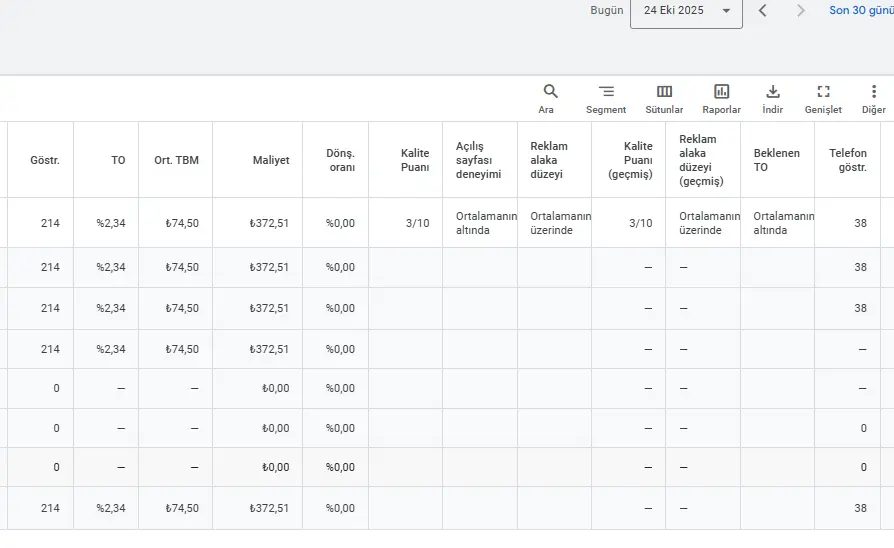Go to previous date range arrow
894x548 pixels.
tap(762, 11)
